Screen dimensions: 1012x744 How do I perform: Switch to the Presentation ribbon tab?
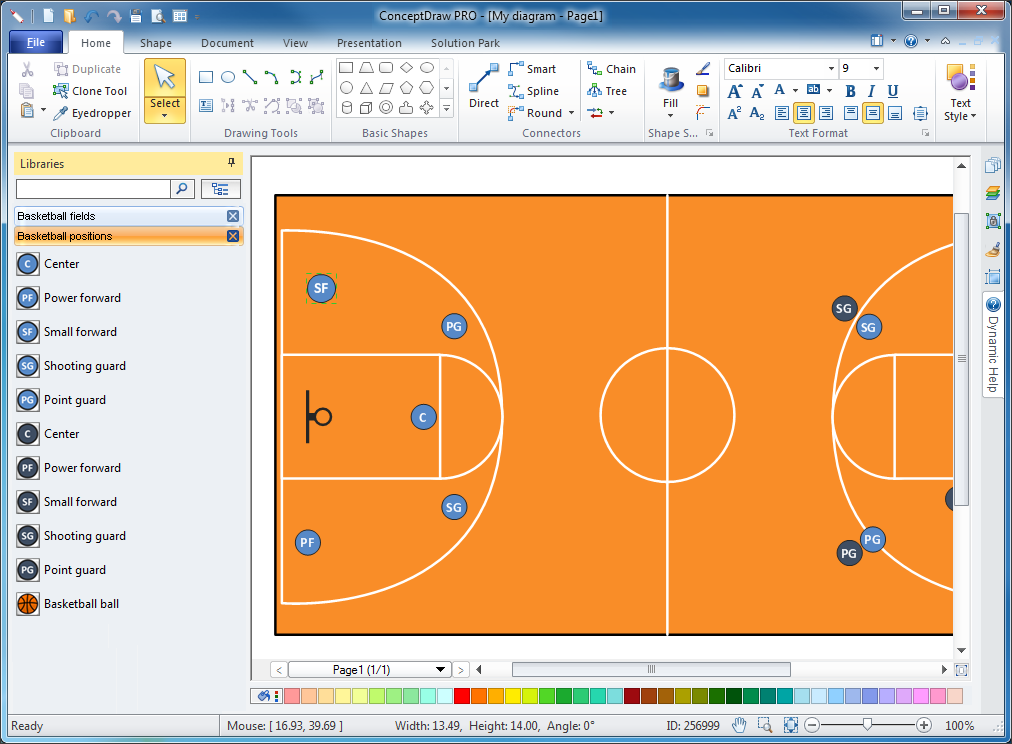tap(369, 43)
